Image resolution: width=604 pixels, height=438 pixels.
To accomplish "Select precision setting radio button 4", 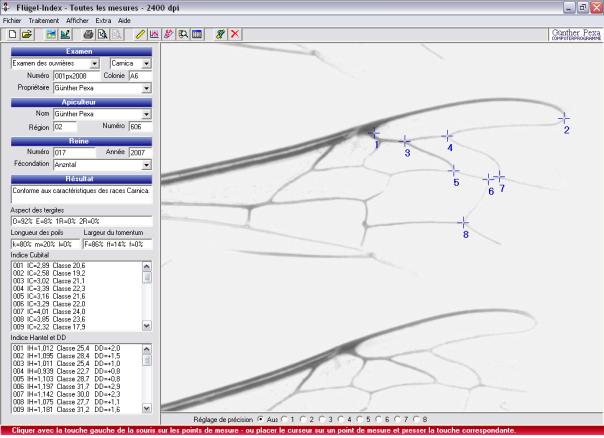I will pyautogui.click(x=342, y=418).
